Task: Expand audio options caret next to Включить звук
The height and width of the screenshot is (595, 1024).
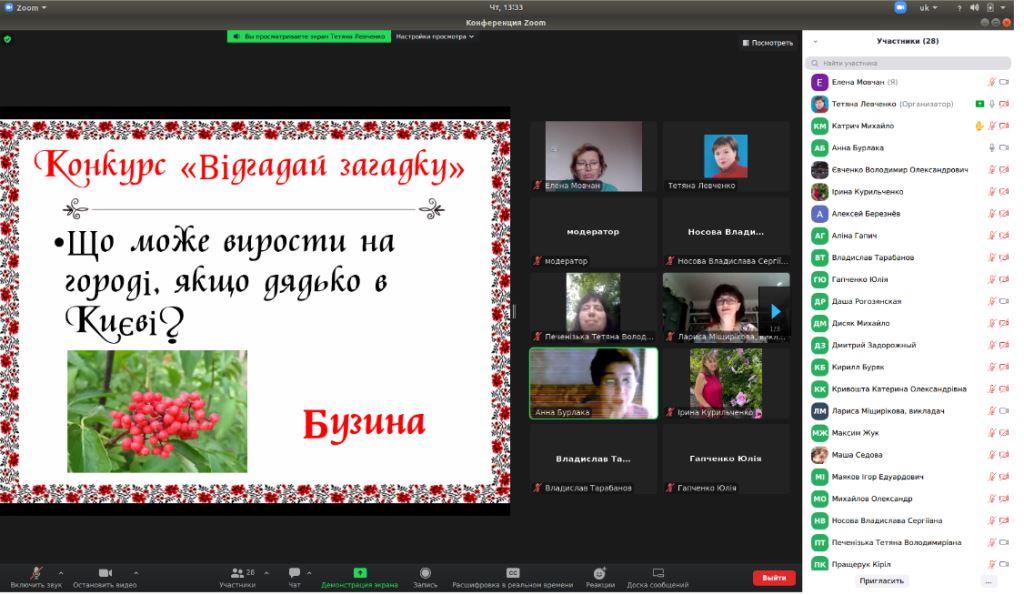Action: 61,573
